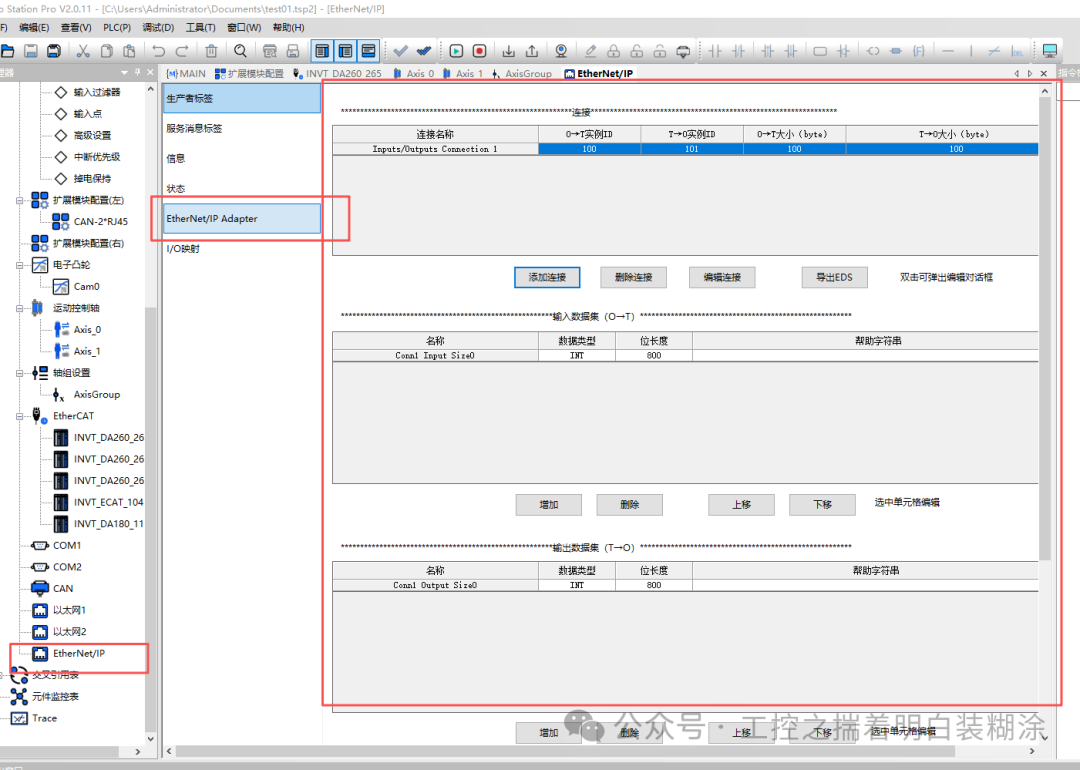The image size is (1080, 770).
Task: Click the monitor webcam-style icon
Action: (x=561, y=51)
